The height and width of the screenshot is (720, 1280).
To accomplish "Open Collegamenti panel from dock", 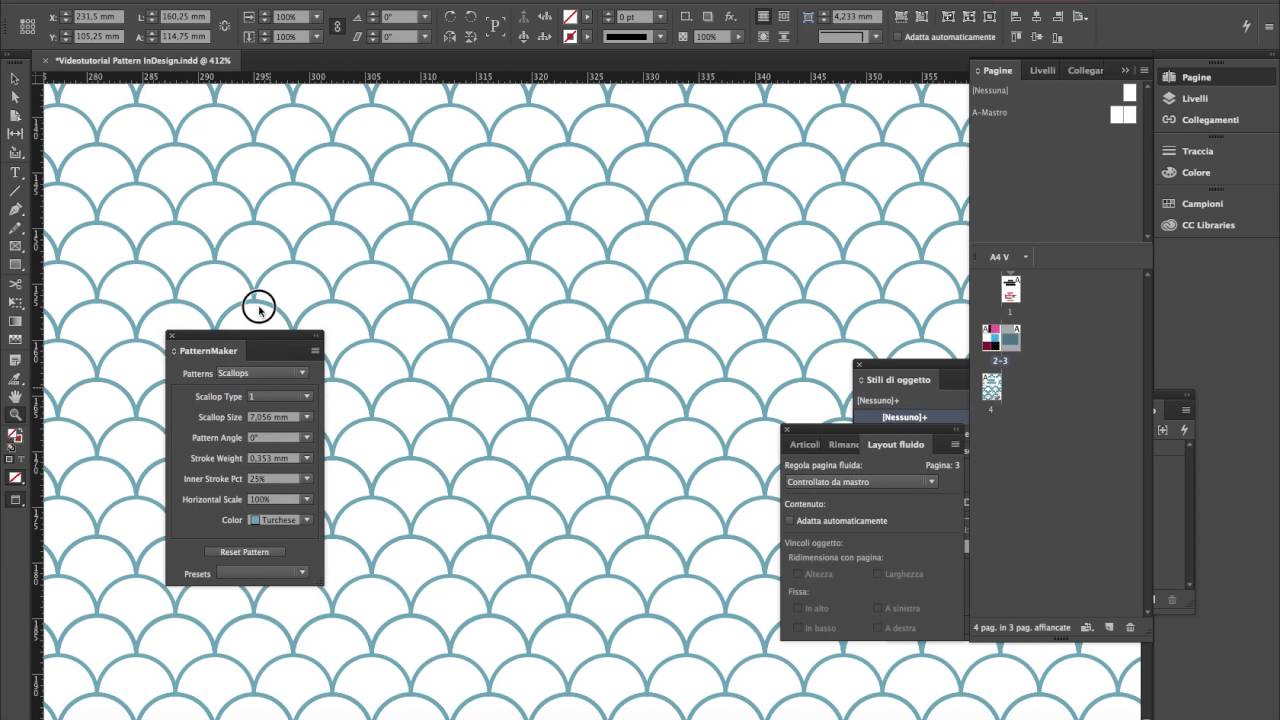I will (x=1210, y=120).
